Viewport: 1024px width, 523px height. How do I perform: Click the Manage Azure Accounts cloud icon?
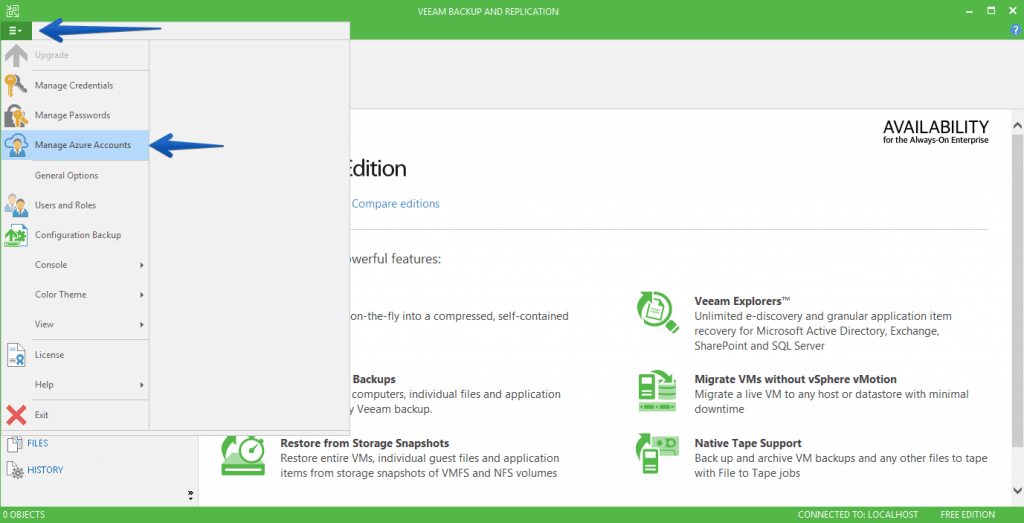tap(16, 145)
